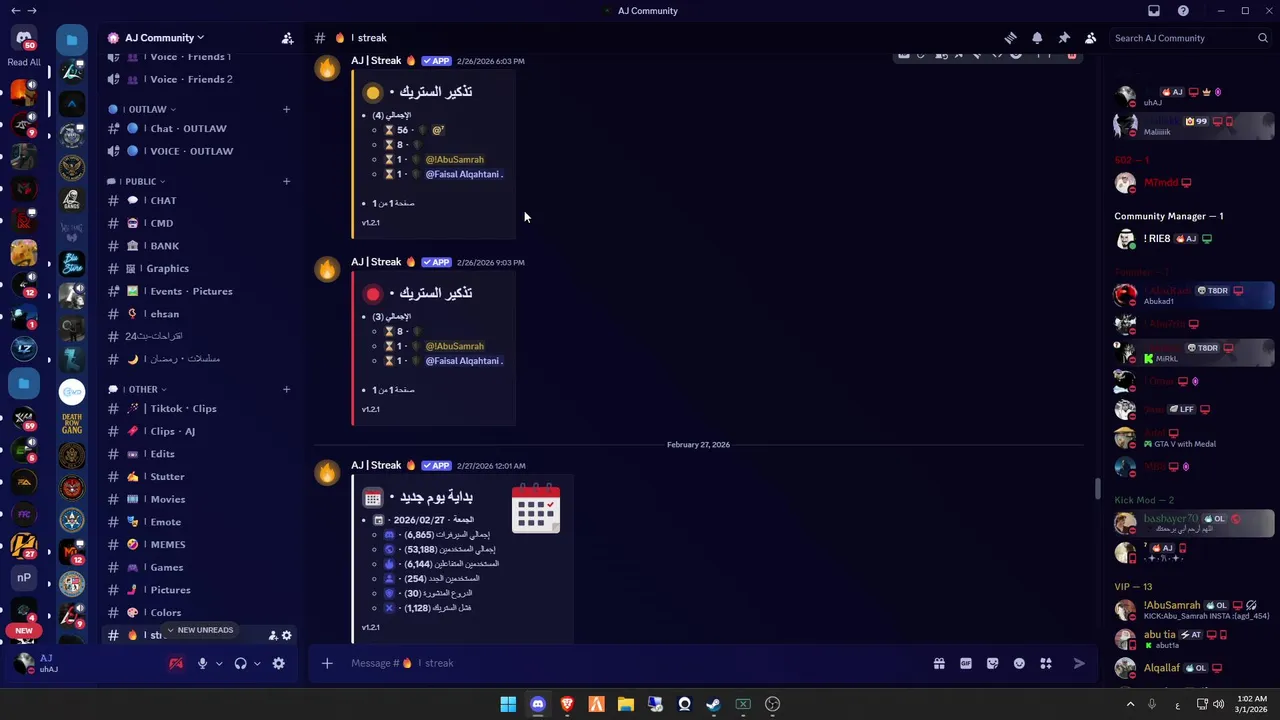Collapse the OUTLAW category

coord(147,109)
